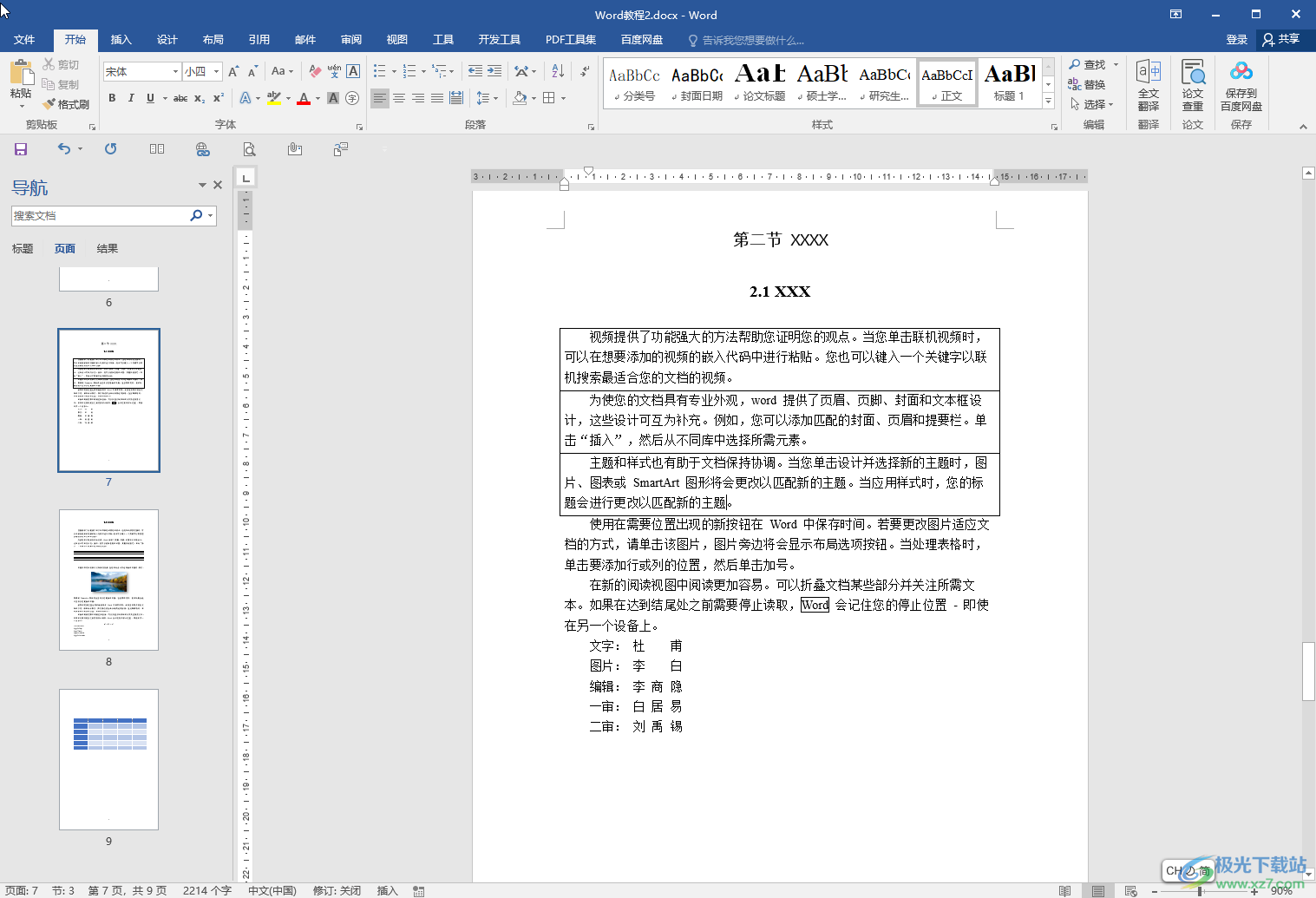The height and width of the screenshot is (898, 1316).
Task: Save to Baidu Netdisk (保存到百度网盘)
Action: click(1241, 86)
